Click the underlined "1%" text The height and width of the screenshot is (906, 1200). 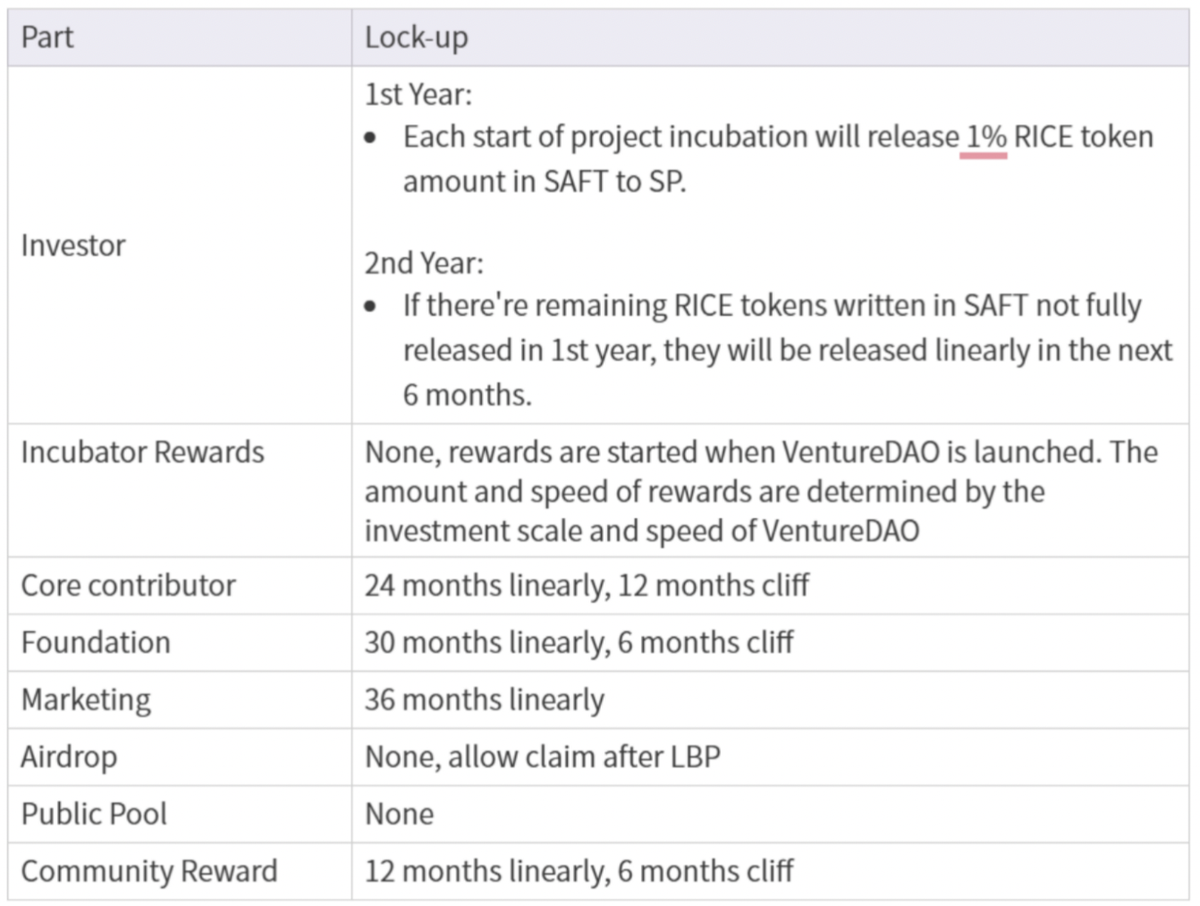[984, 138]
